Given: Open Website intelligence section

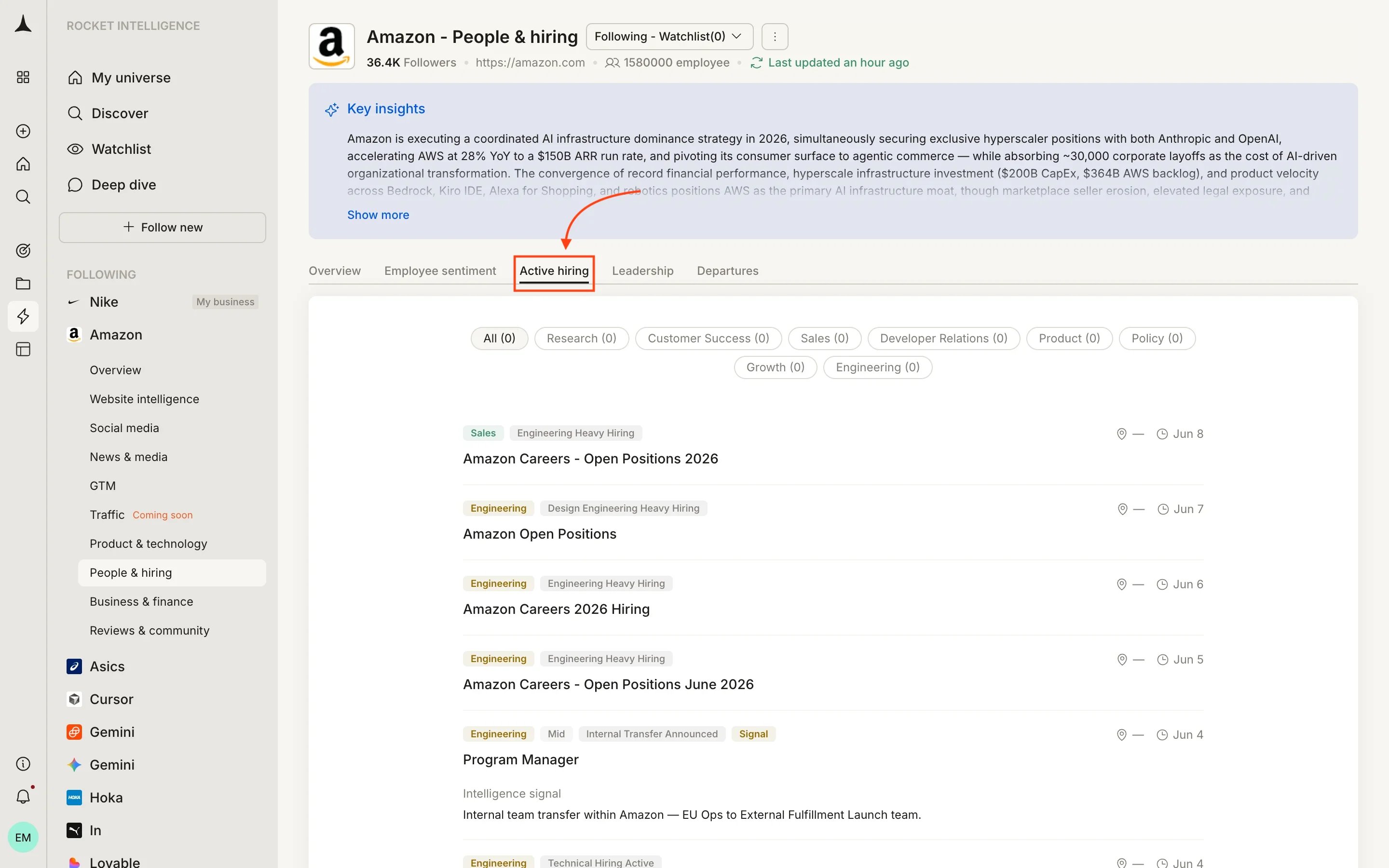Looking at the screenshot, I should click(x=144, y=399).
